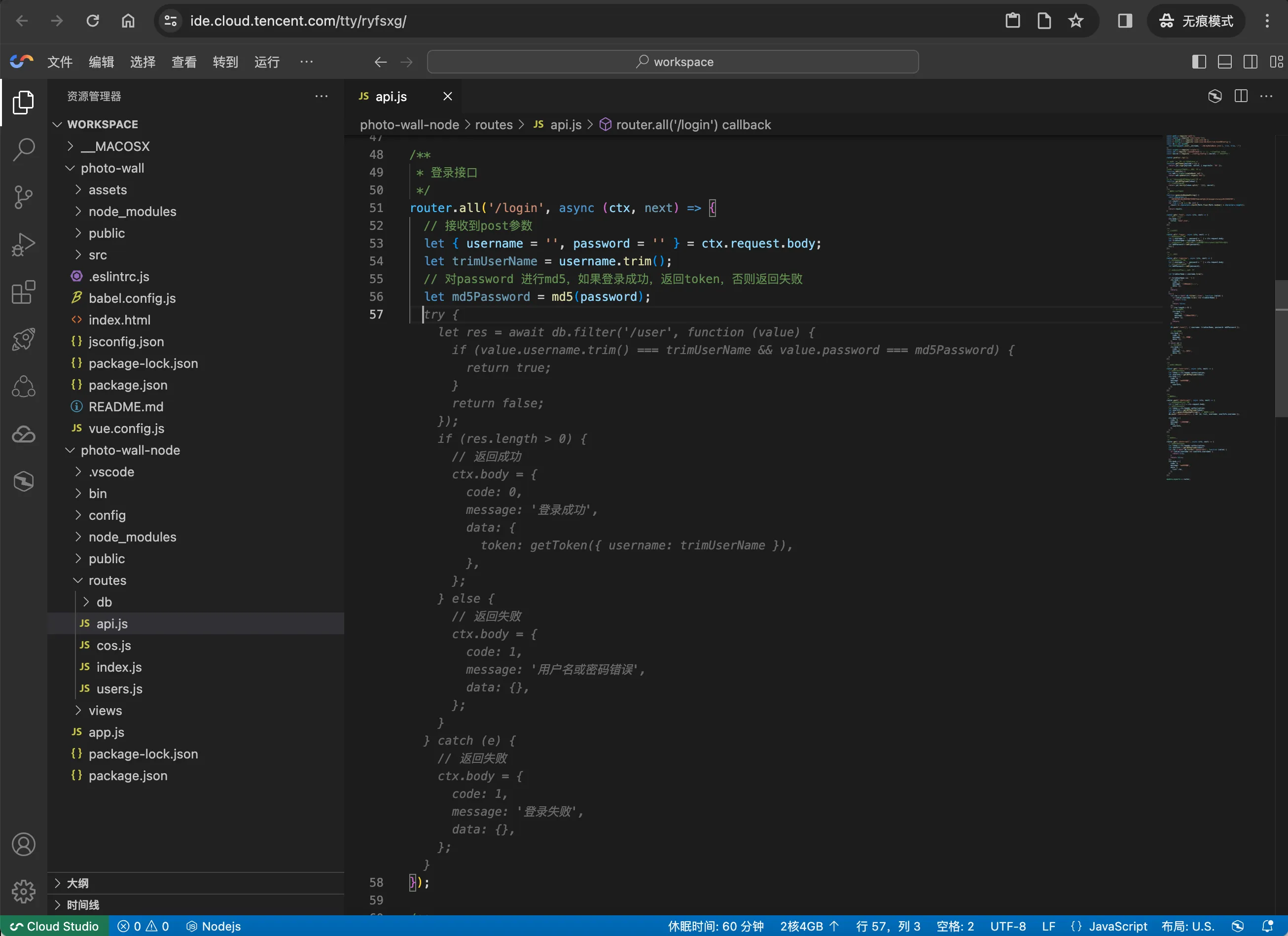
Task: Open the 运行 menu
Action: (x=266, y=62)
